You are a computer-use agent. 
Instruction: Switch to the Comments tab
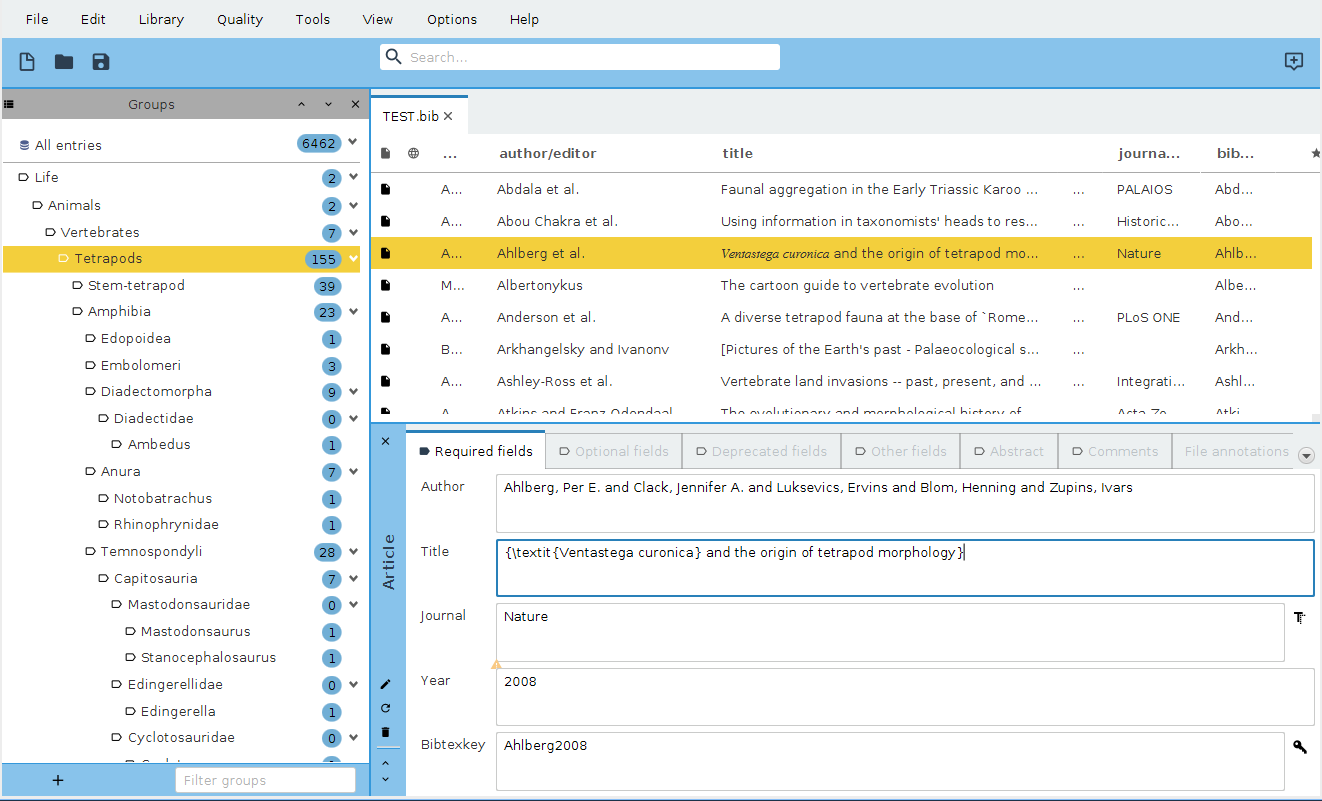pos(1114,451)
